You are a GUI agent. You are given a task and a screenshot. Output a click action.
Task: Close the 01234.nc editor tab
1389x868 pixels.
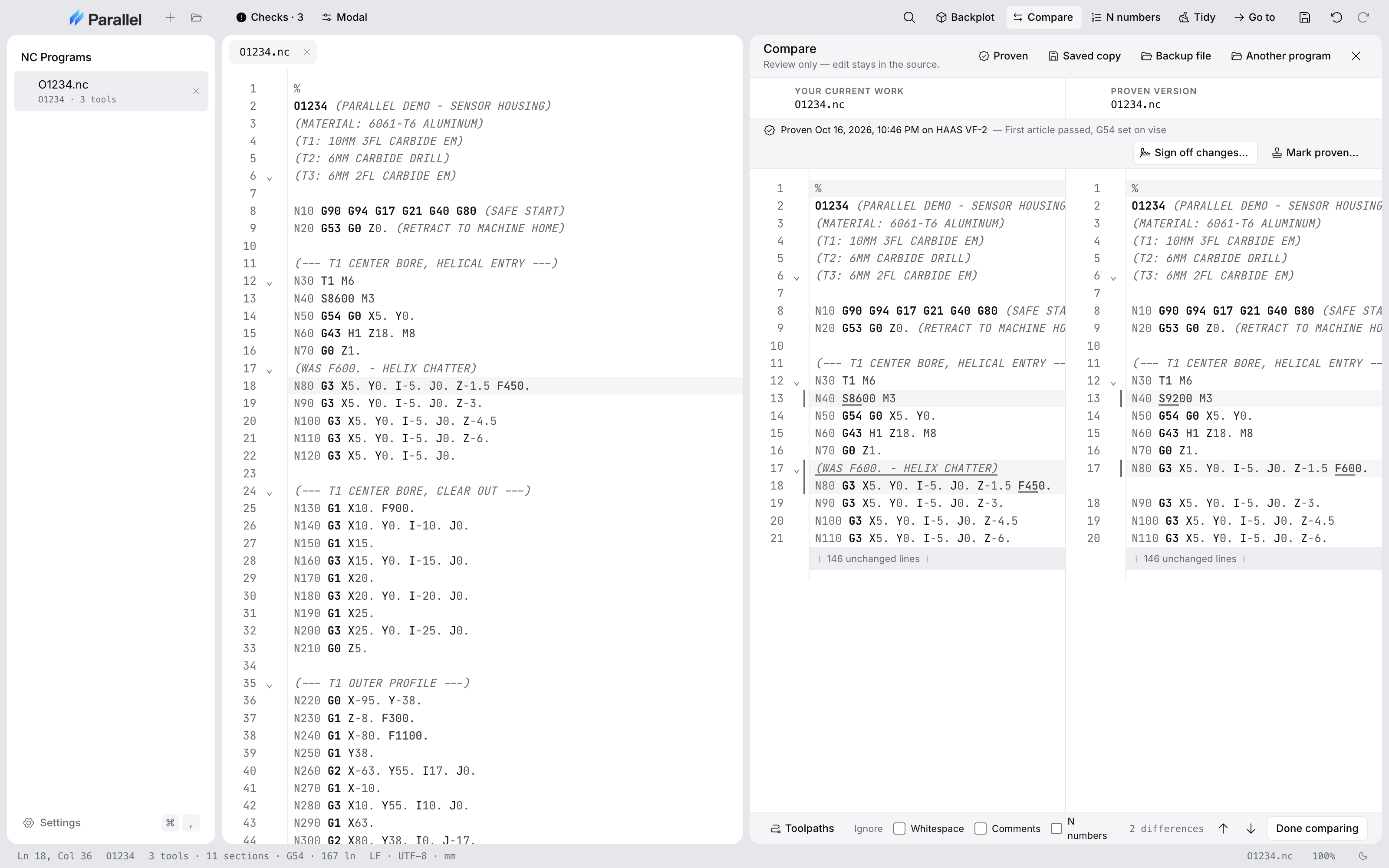pos(307,52)
